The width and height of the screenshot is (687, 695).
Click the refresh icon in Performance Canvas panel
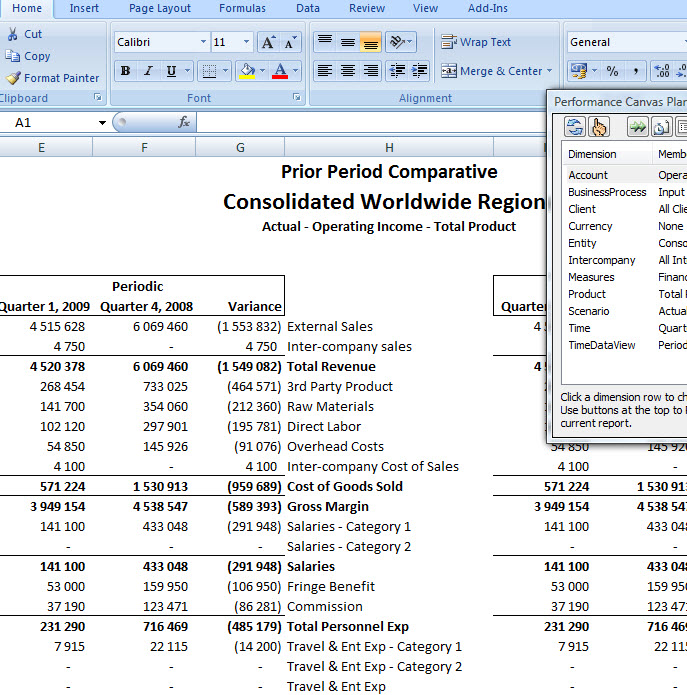(574, 127)
